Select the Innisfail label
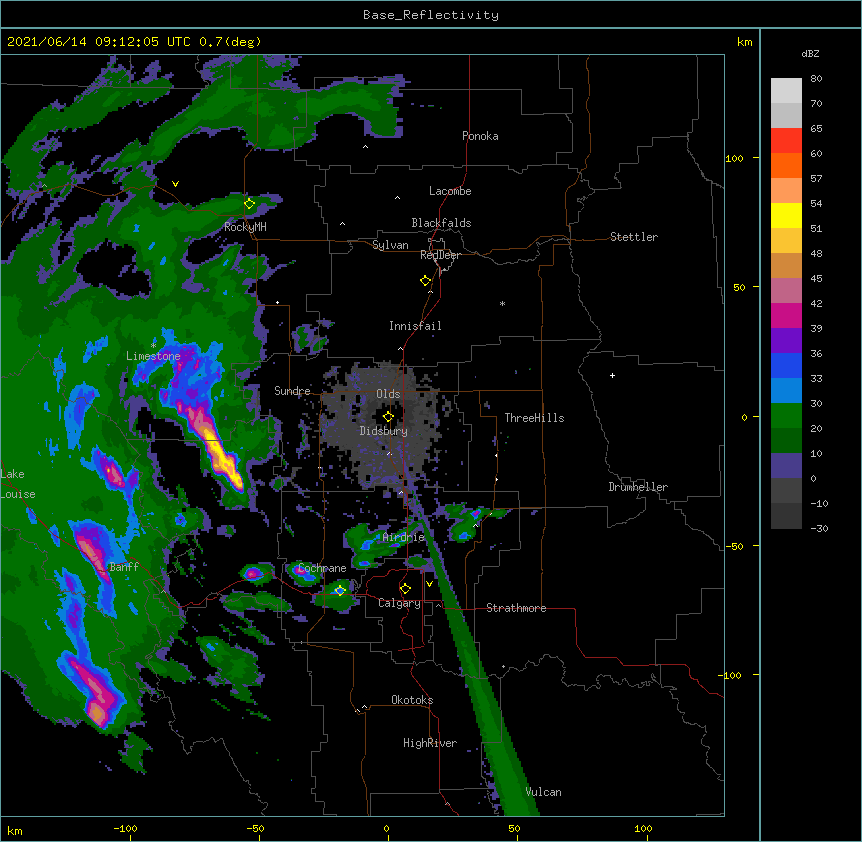This screenshot has width=862, height=842. point(415,326)
